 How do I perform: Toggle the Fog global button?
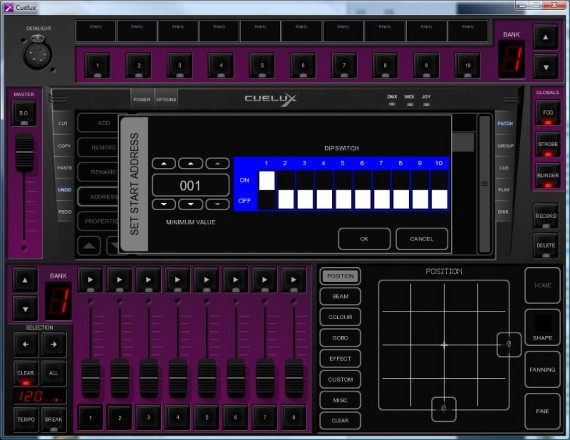click(548, 113)
